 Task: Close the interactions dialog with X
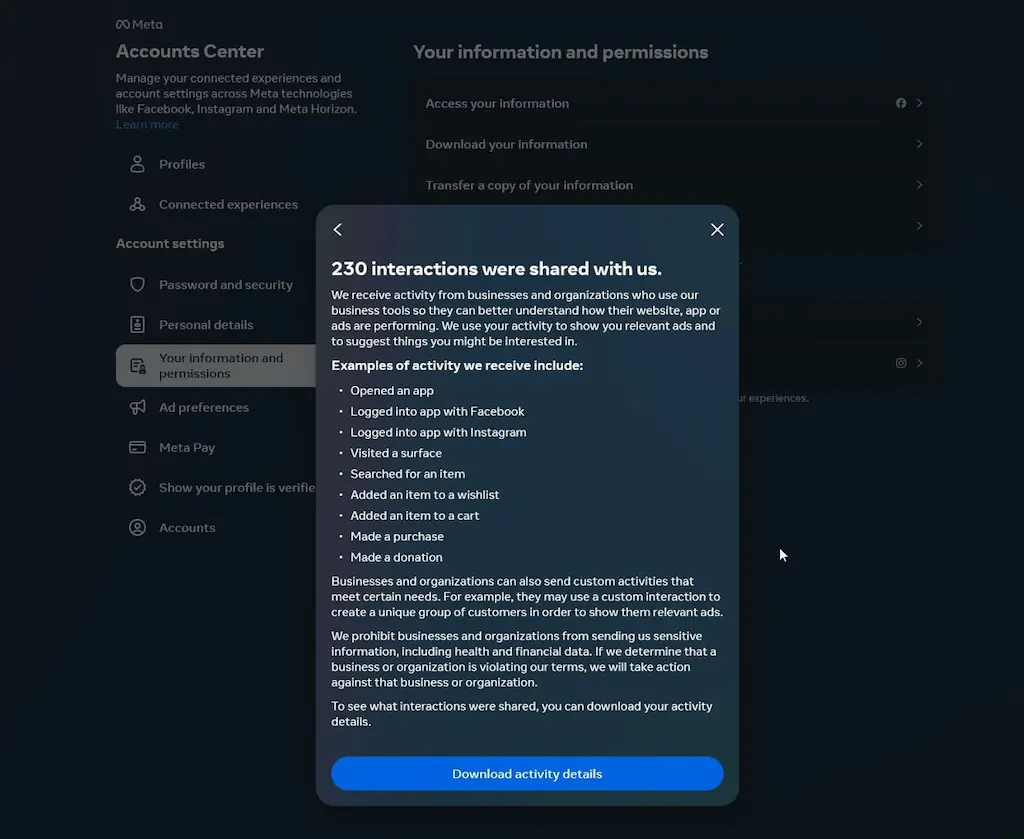717,230
